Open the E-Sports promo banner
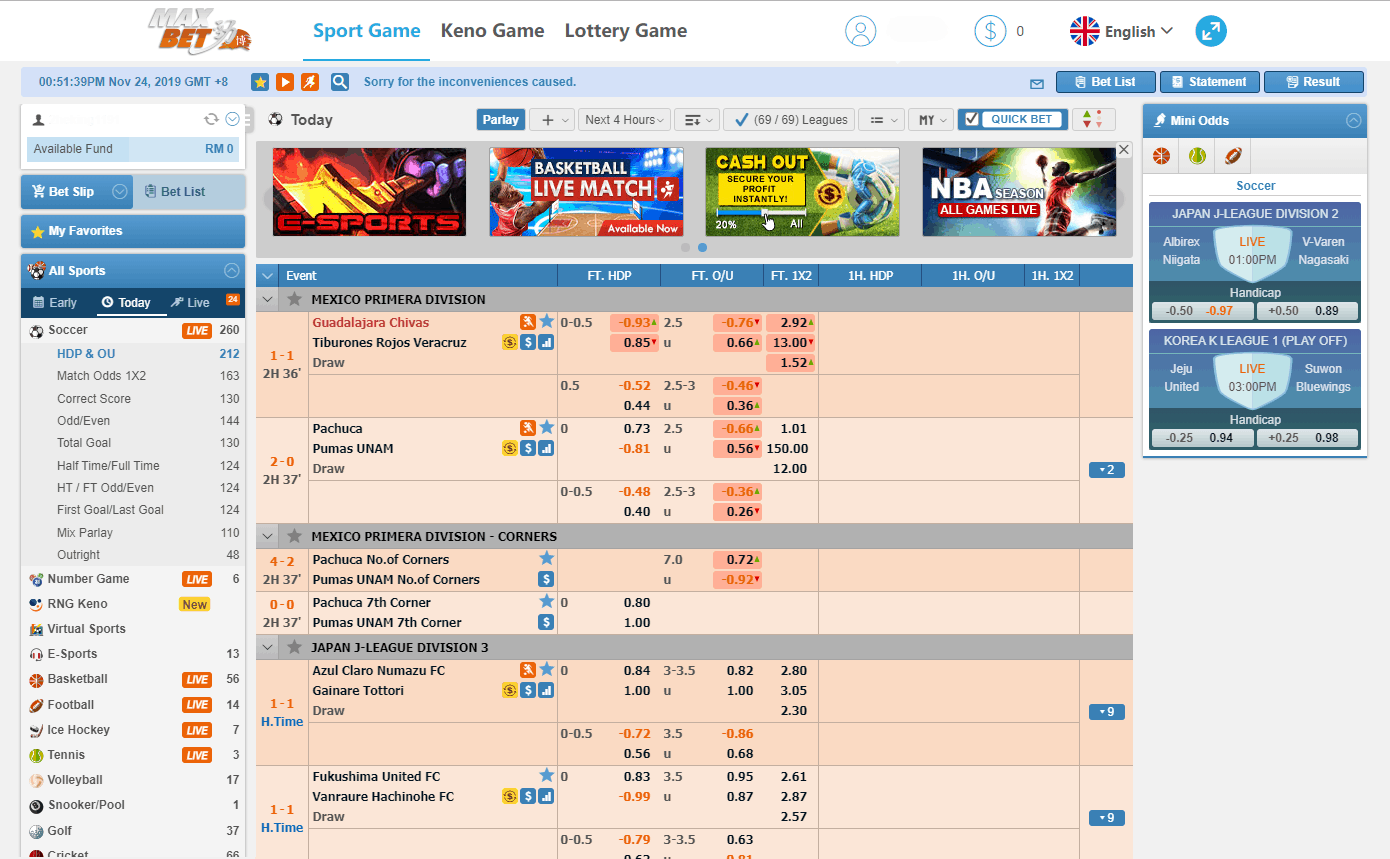The height and width of the screenshot is (859, 1390). (369, 192)
